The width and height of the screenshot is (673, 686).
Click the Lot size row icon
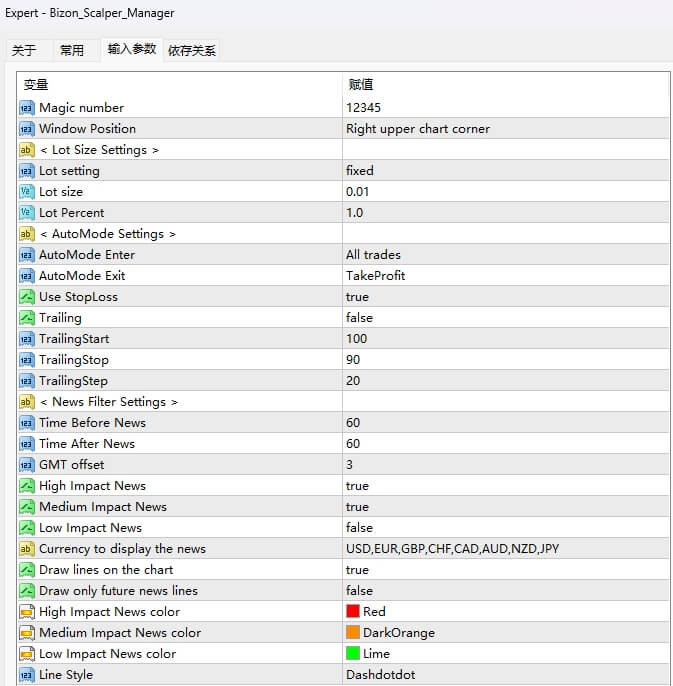tap(27, 192)
